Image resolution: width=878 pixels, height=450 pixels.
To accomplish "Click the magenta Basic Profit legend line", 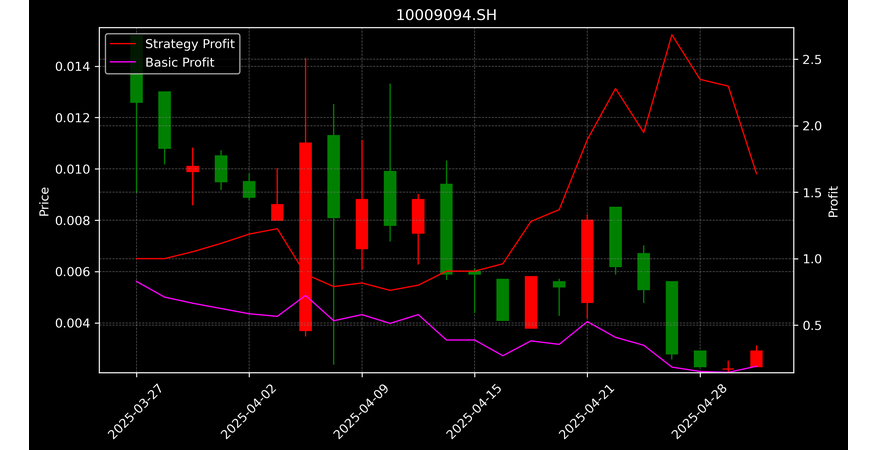I will (123, 62).
